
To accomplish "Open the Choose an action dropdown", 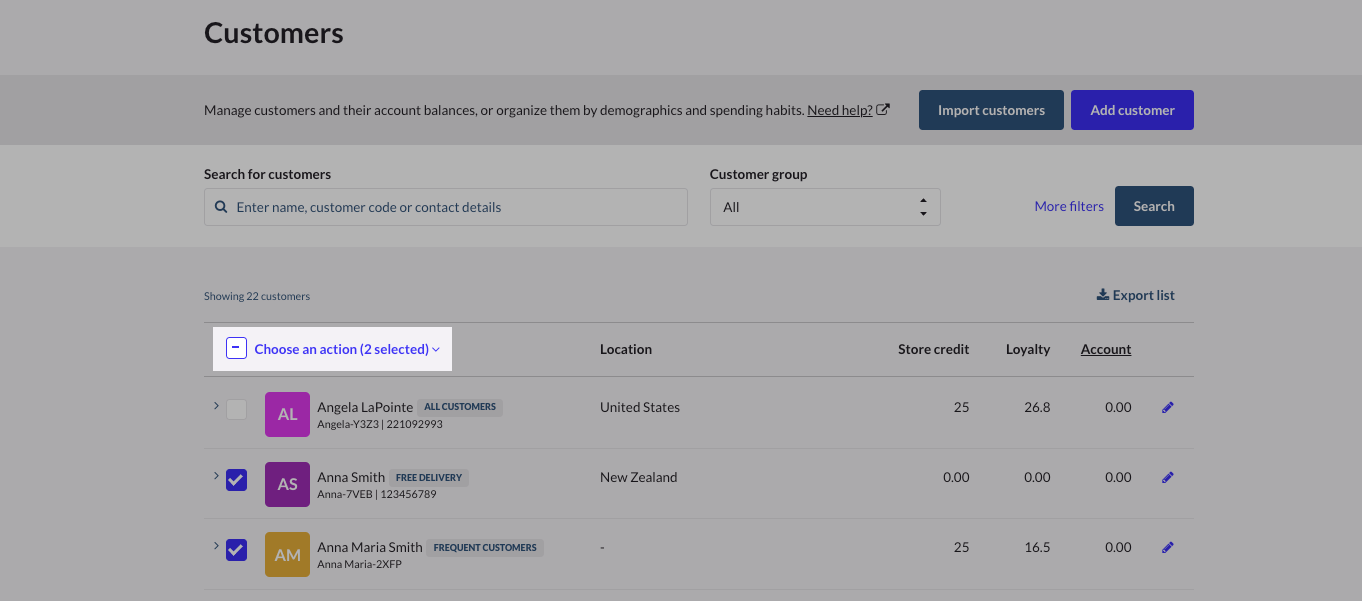I will (x=346, y=349).
